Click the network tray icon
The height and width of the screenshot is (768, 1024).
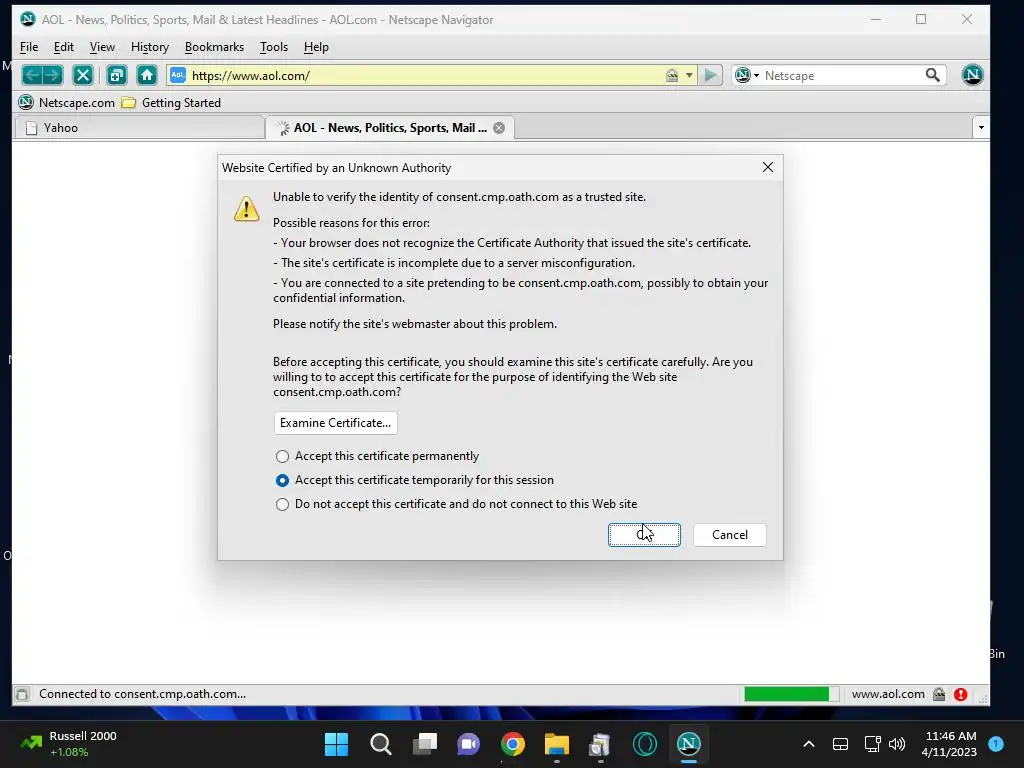tap(872, 744)
